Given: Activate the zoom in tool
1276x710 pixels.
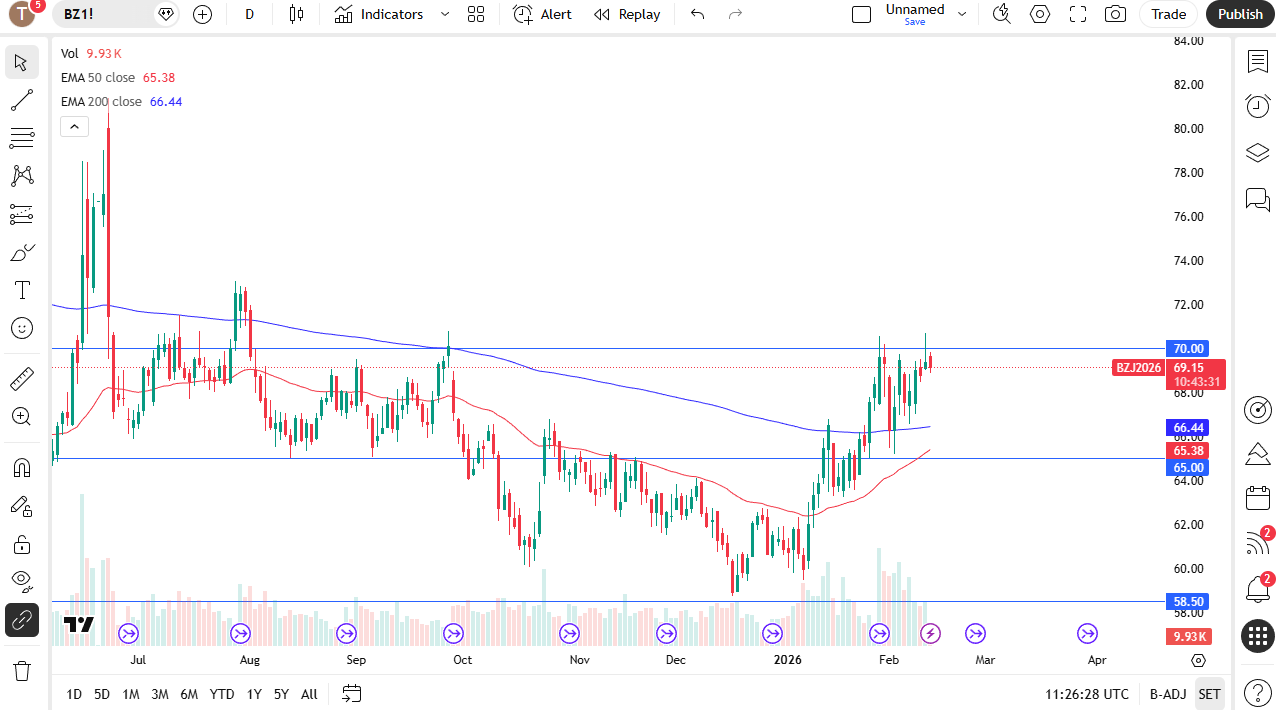Looking at the screenshot, I should tap(21, 416).
